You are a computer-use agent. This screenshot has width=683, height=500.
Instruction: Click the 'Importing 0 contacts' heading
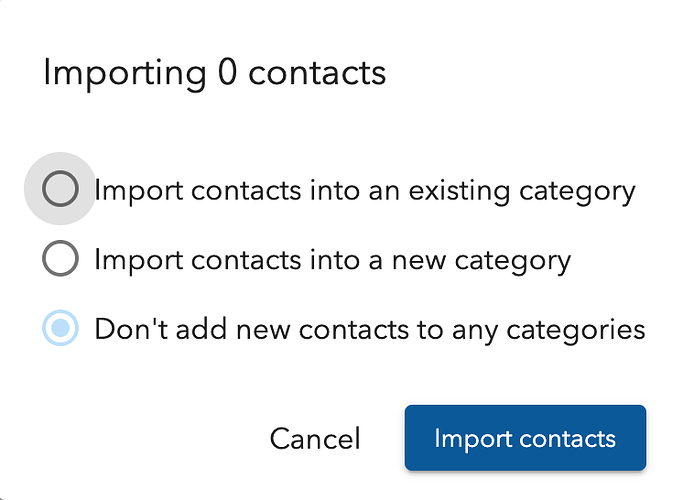click(x=215, y=73)
